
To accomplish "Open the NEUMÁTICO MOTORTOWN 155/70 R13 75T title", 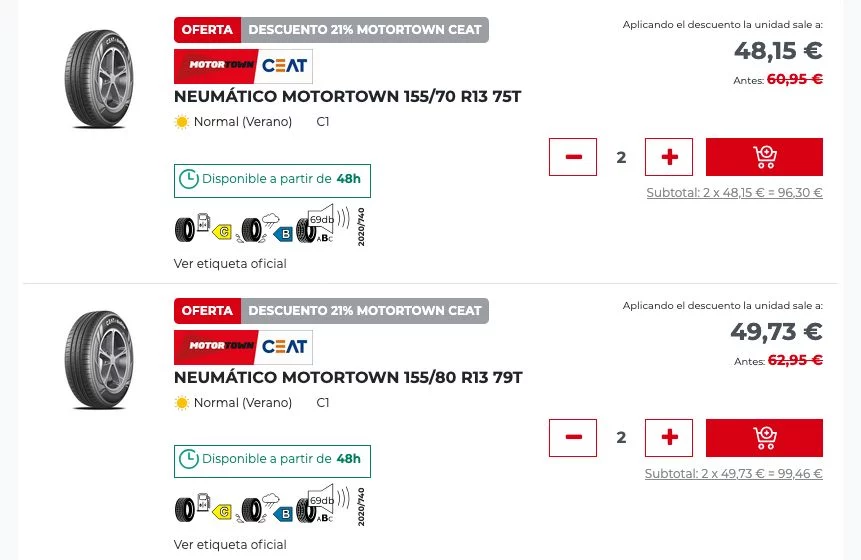I will click(x=347, y=97).
